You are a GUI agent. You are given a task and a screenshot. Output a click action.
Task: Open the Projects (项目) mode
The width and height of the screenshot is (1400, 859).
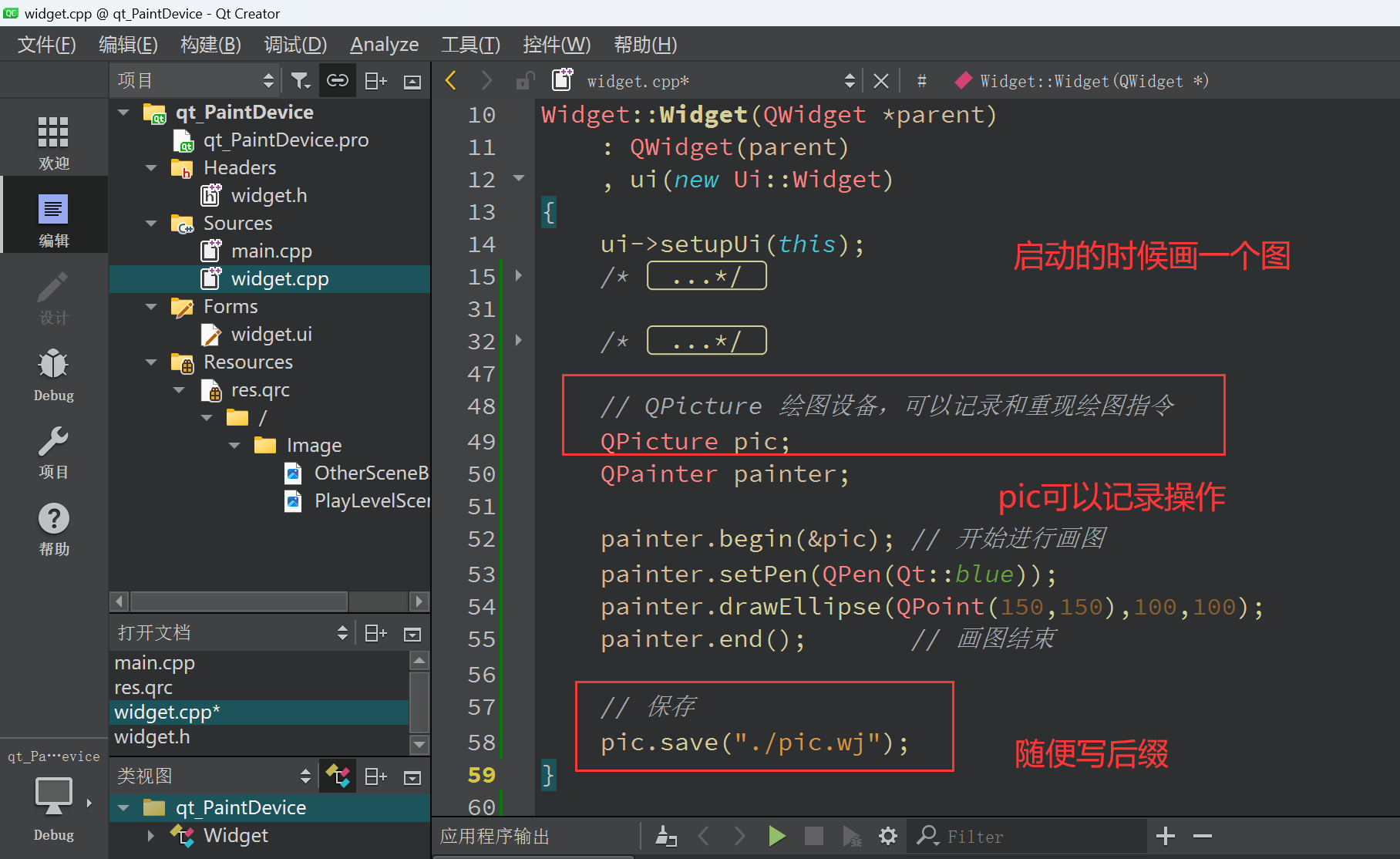coord(53,452)
